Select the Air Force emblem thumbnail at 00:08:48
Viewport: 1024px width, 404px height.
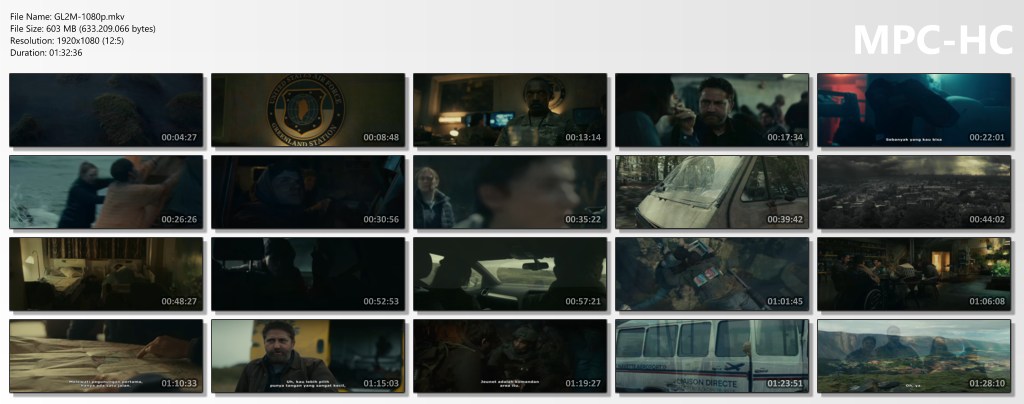coord(308,110)
